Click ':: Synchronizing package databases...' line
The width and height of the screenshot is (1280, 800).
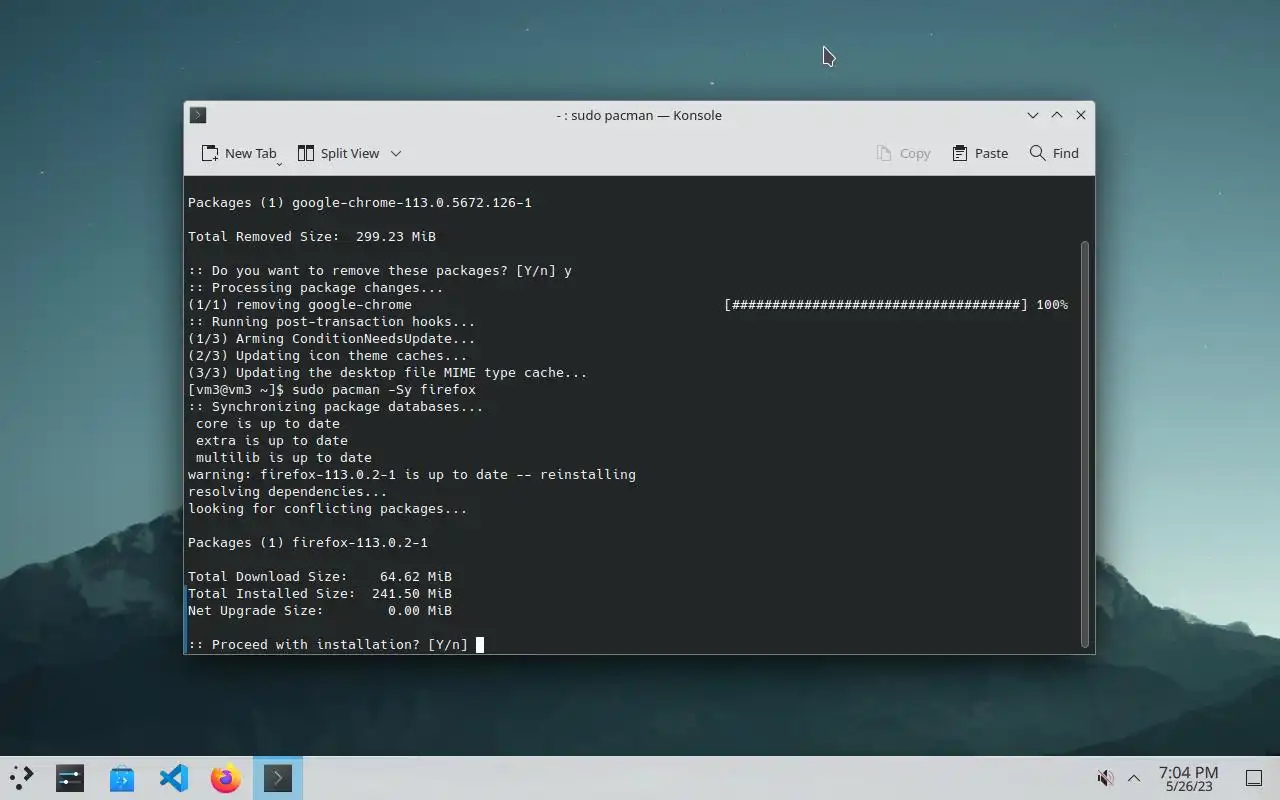point(336,406)
